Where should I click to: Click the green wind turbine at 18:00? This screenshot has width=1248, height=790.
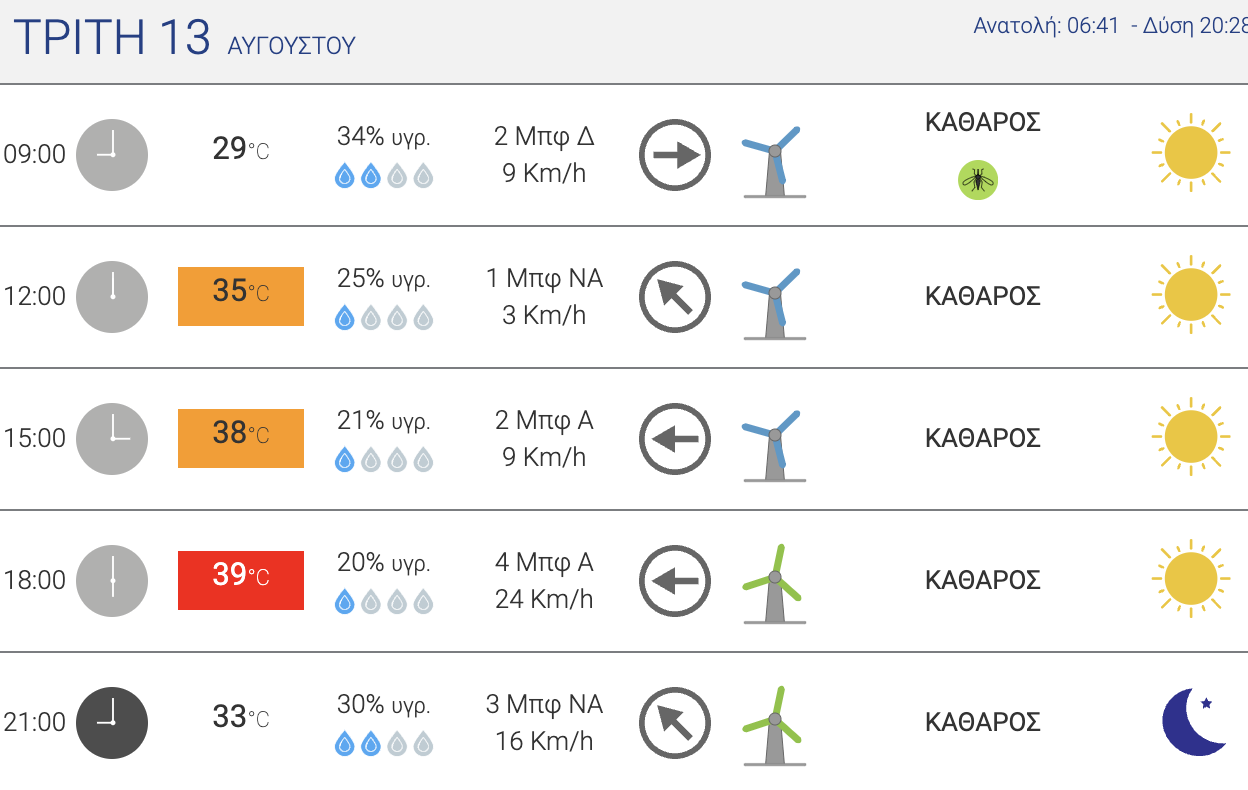tap(774, 584)
